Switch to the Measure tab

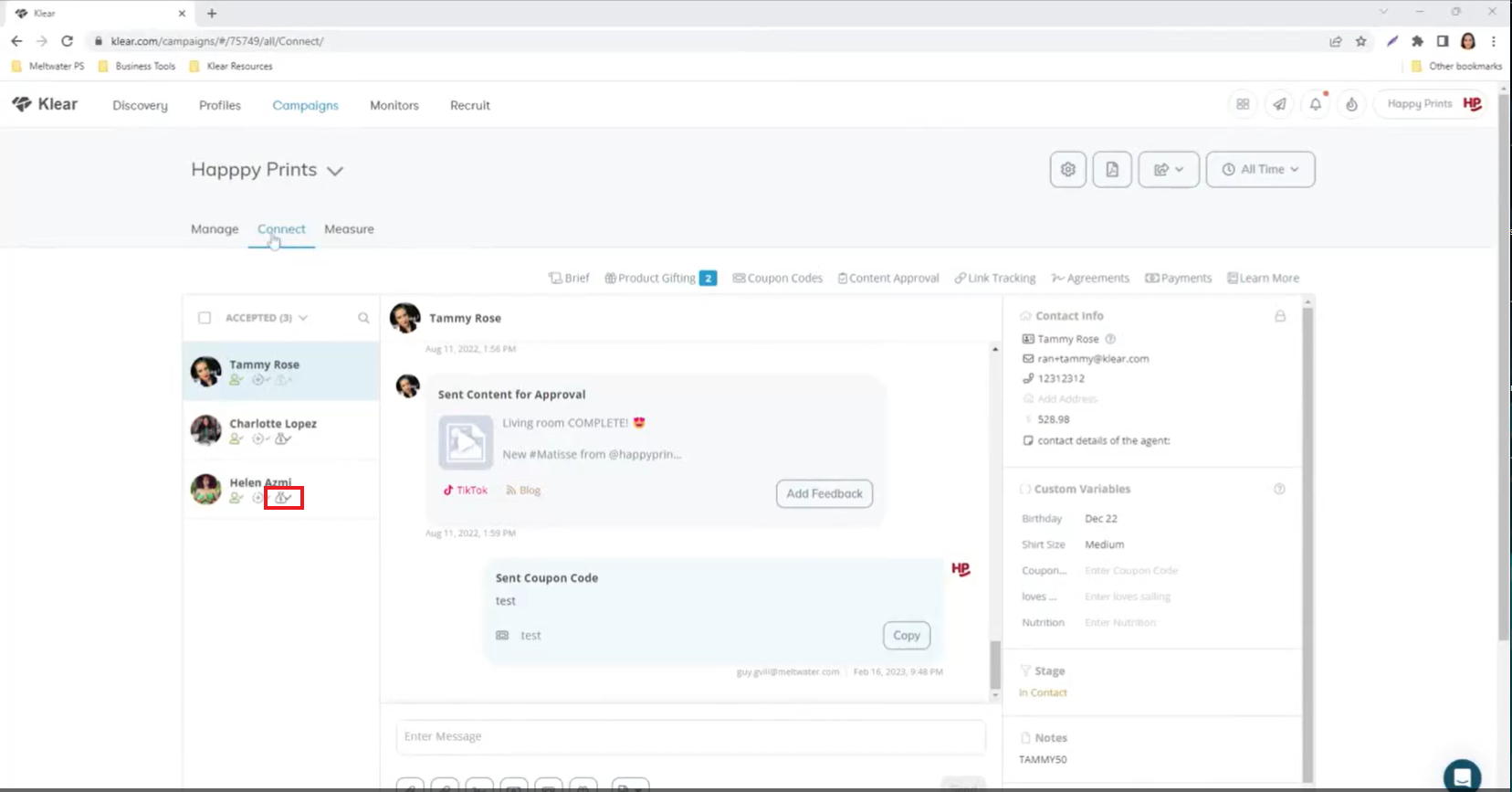coord(349,229)
